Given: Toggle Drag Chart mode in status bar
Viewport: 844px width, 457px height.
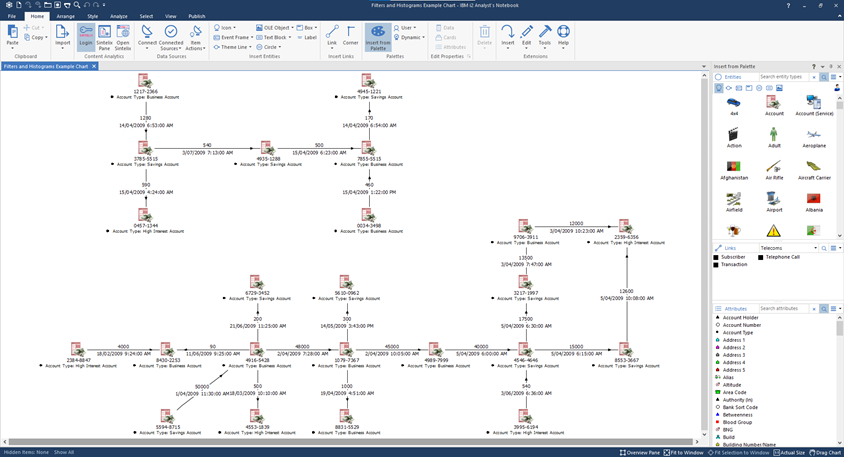Looking at the screenshot, I should (825, 452).
